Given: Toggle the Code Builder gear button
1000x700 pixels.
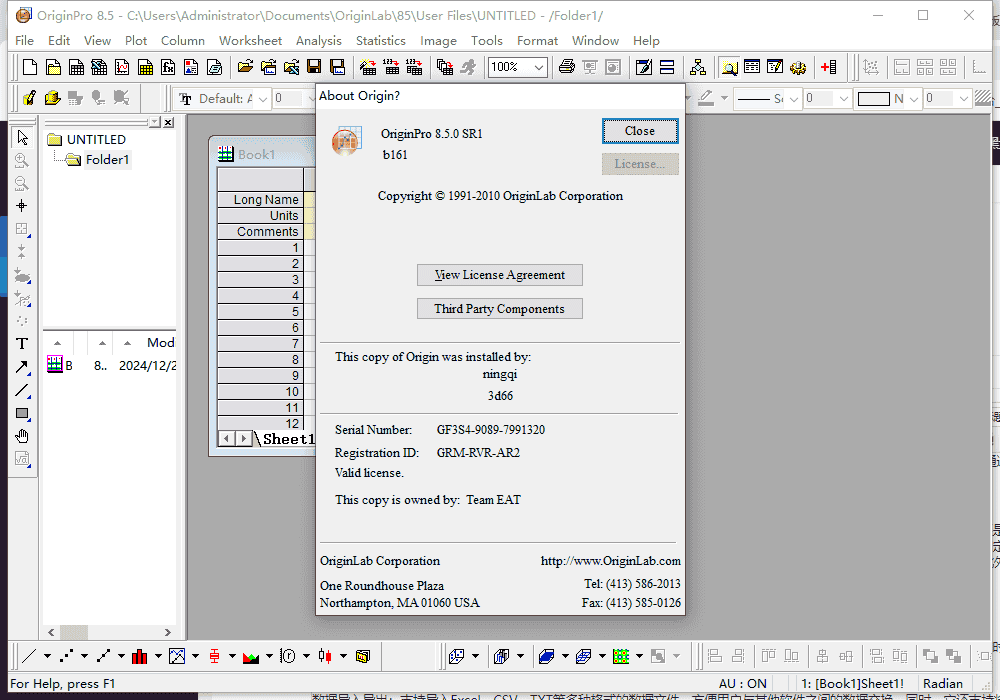Looking at the screenshot, I should tap(798, 68).
